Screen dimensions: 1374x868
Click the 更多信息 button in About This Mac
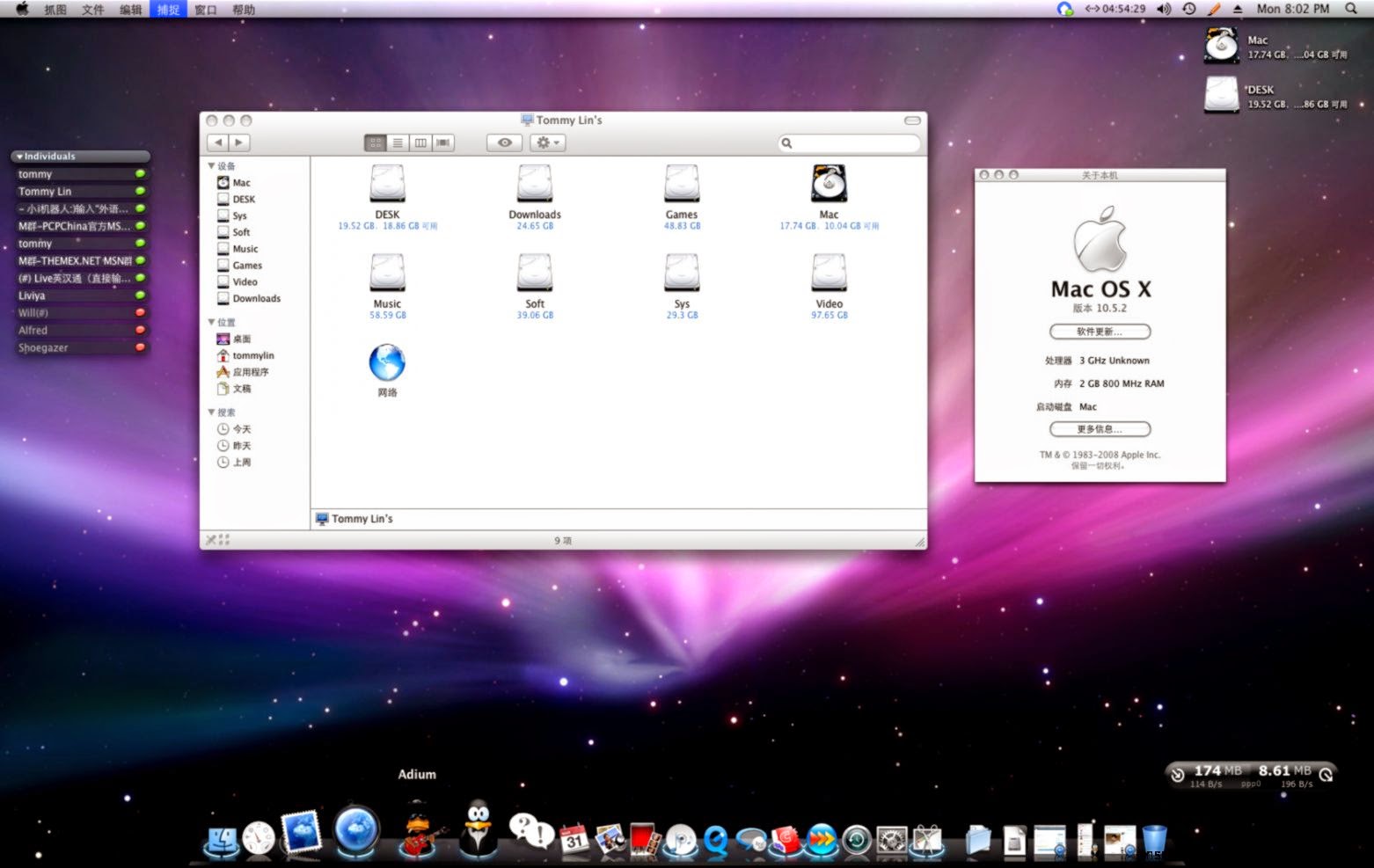point(1099,429)
